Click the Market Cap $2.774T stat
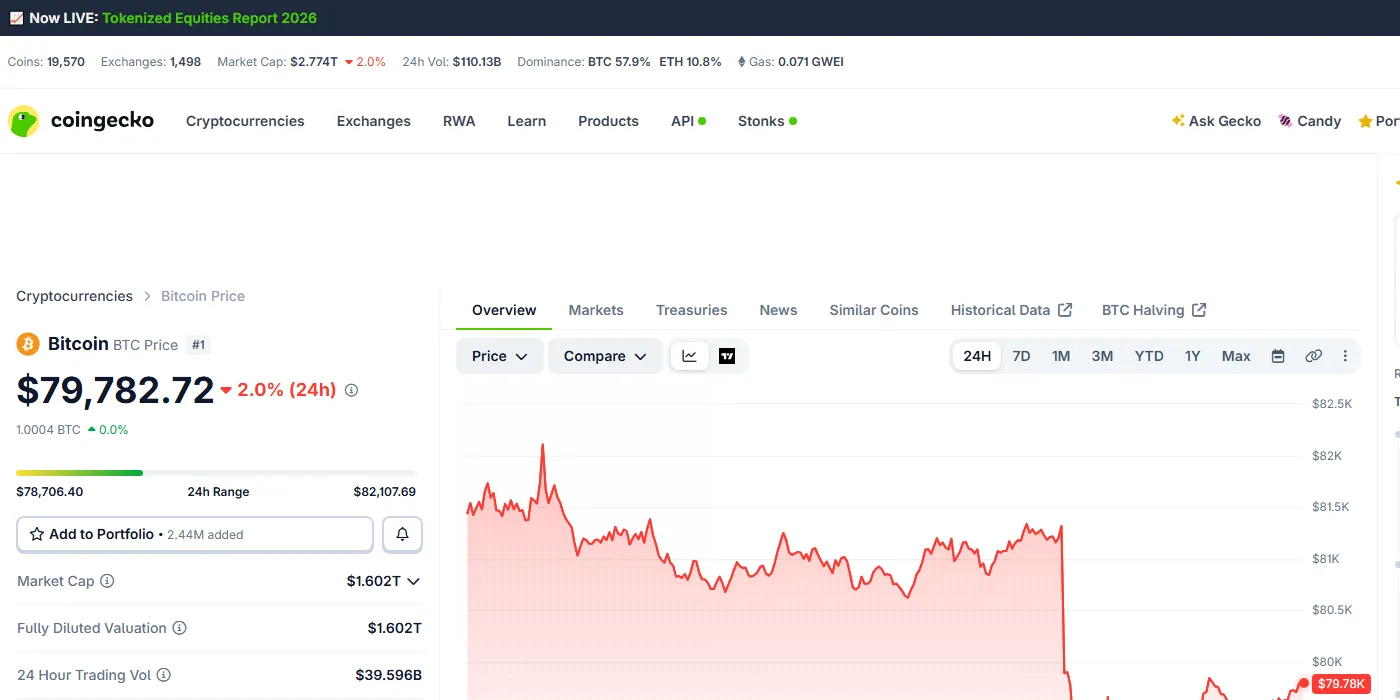The image size is (1400, 700). point(301,62)
